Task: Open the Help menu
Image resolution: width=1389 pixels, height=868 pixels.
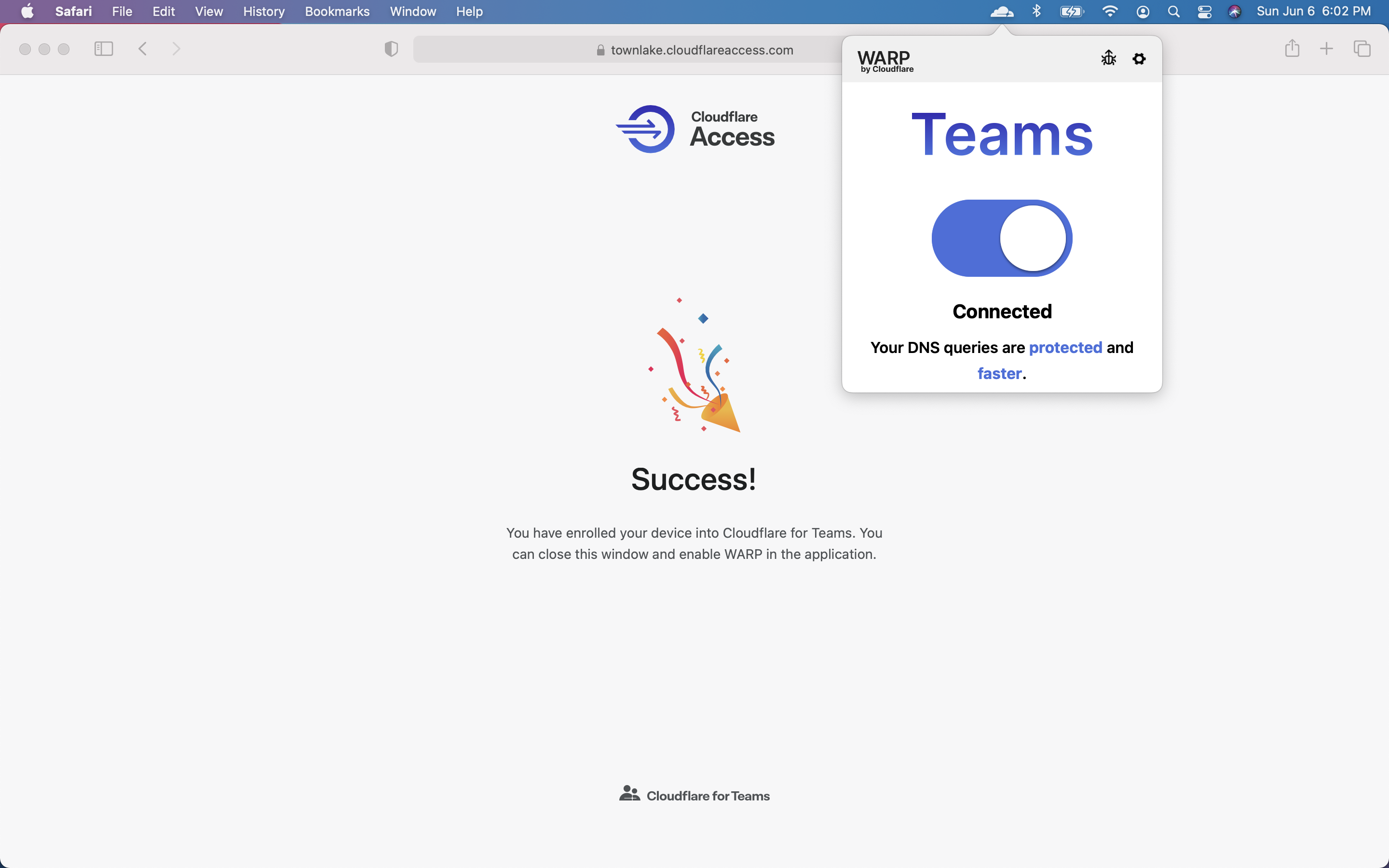Action: [469, 11]
